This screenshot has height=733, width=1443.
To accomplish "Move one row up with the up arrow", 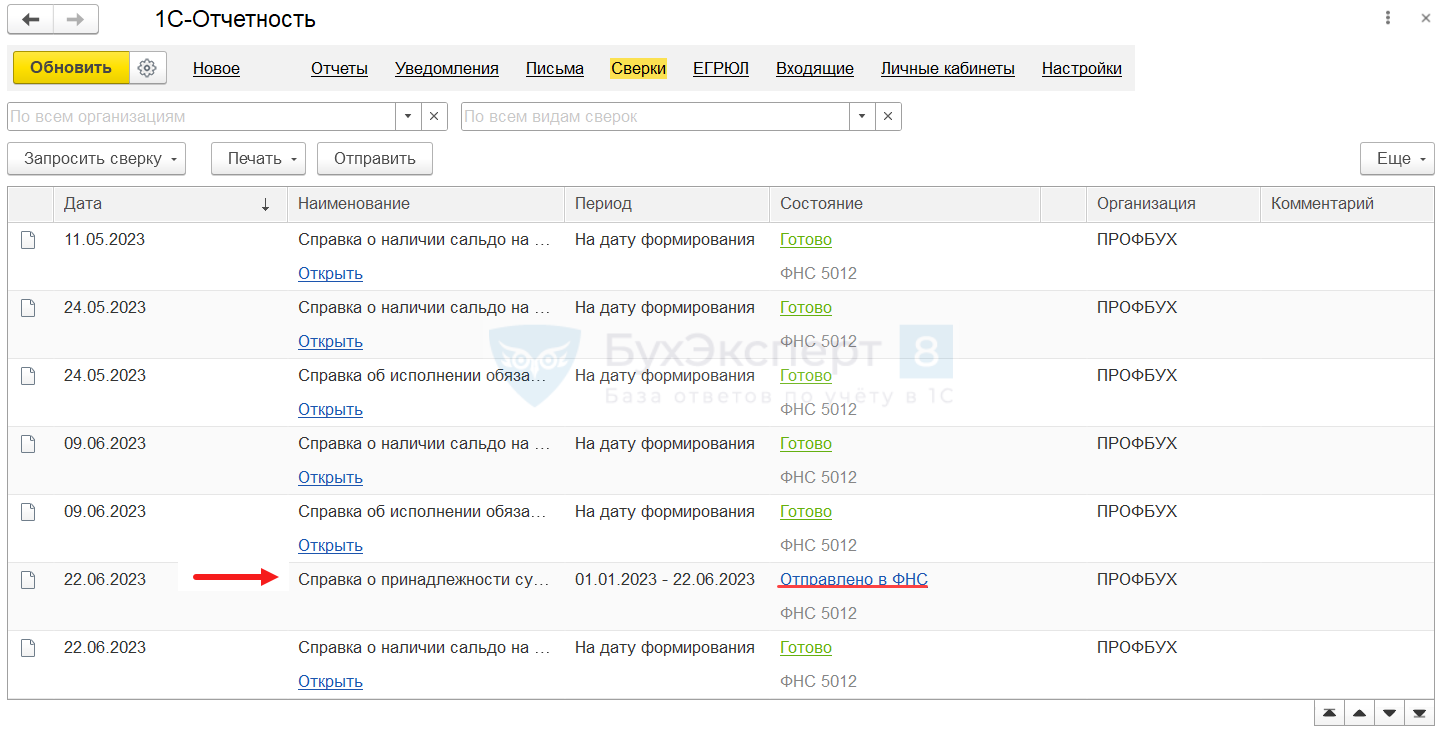I will (x=1359, y=713).
